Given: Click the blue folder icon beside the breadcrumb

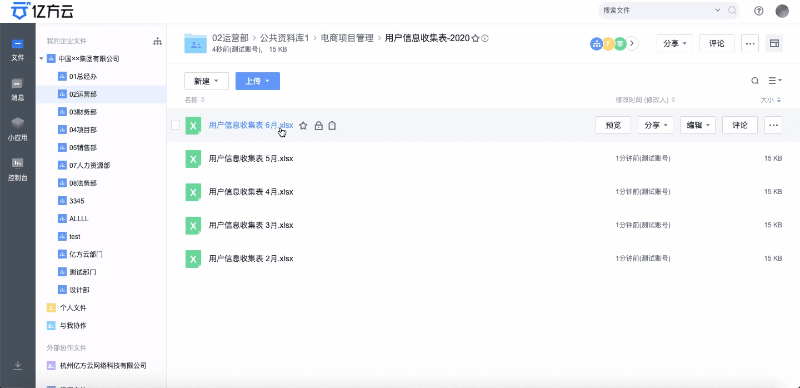Looking at the screenshot, I should click(x=195, y=43).
